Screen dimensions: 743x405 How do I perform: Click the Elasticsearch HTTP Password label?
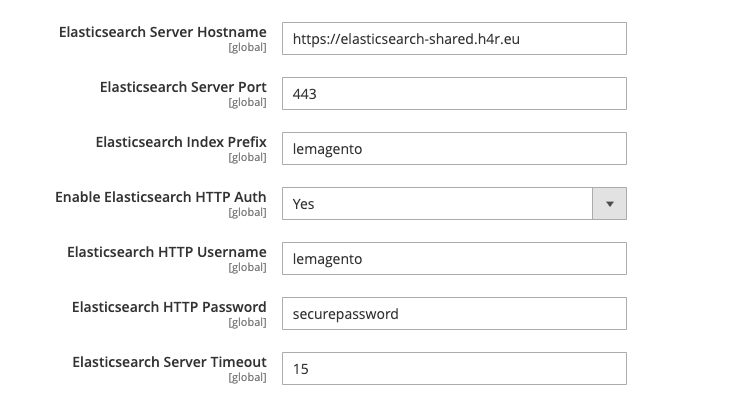[x=169, y=307]
